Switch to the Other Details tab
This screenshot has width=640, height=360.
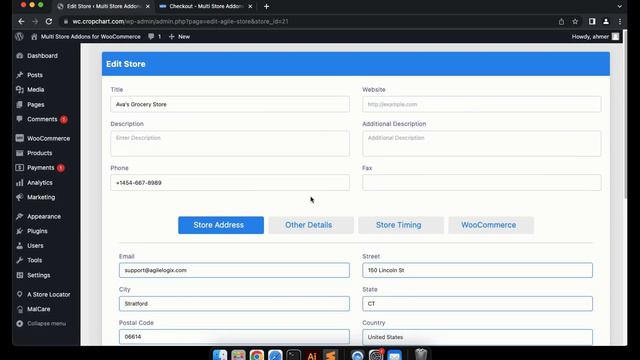pyautogui.click(x=311, y=225)
